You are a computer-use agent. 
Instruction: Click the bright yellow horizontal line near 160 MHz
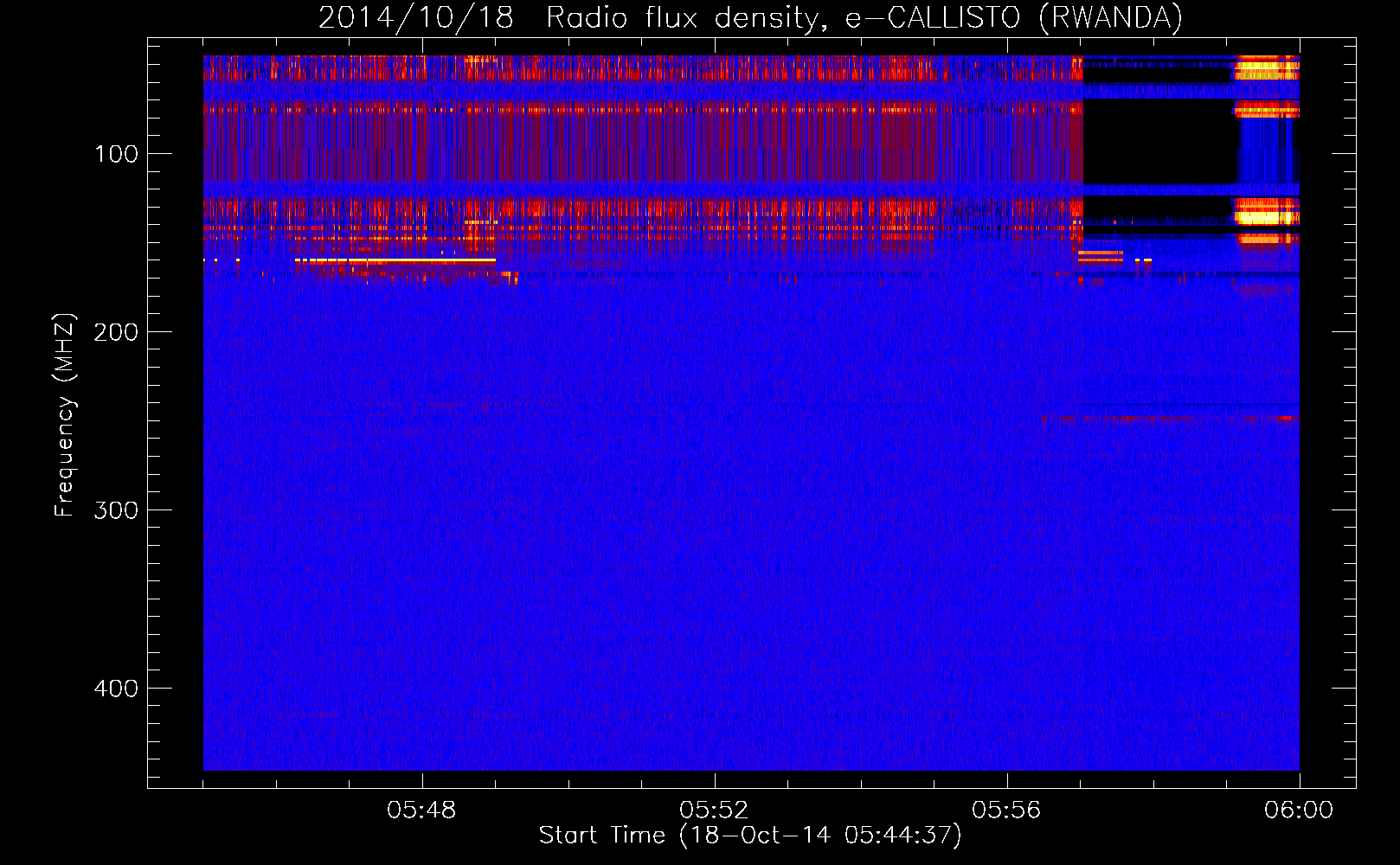395,259
